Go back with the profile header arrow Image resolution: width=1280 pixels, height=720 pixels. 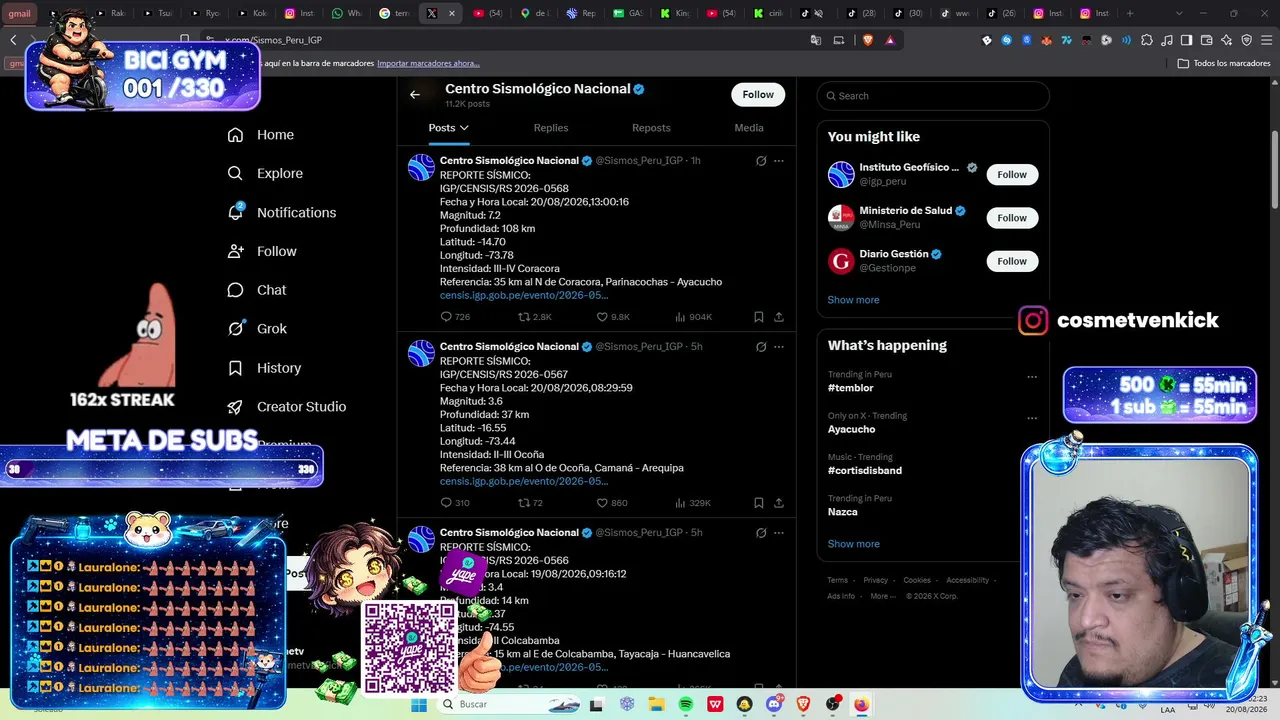415,95
